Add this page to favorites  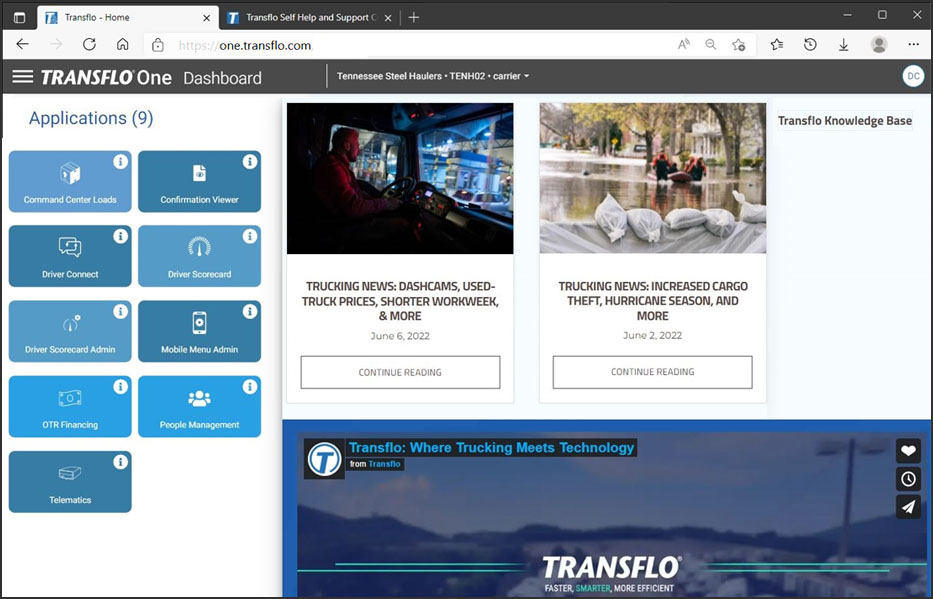pyautogui.click(x=738, y=45)
